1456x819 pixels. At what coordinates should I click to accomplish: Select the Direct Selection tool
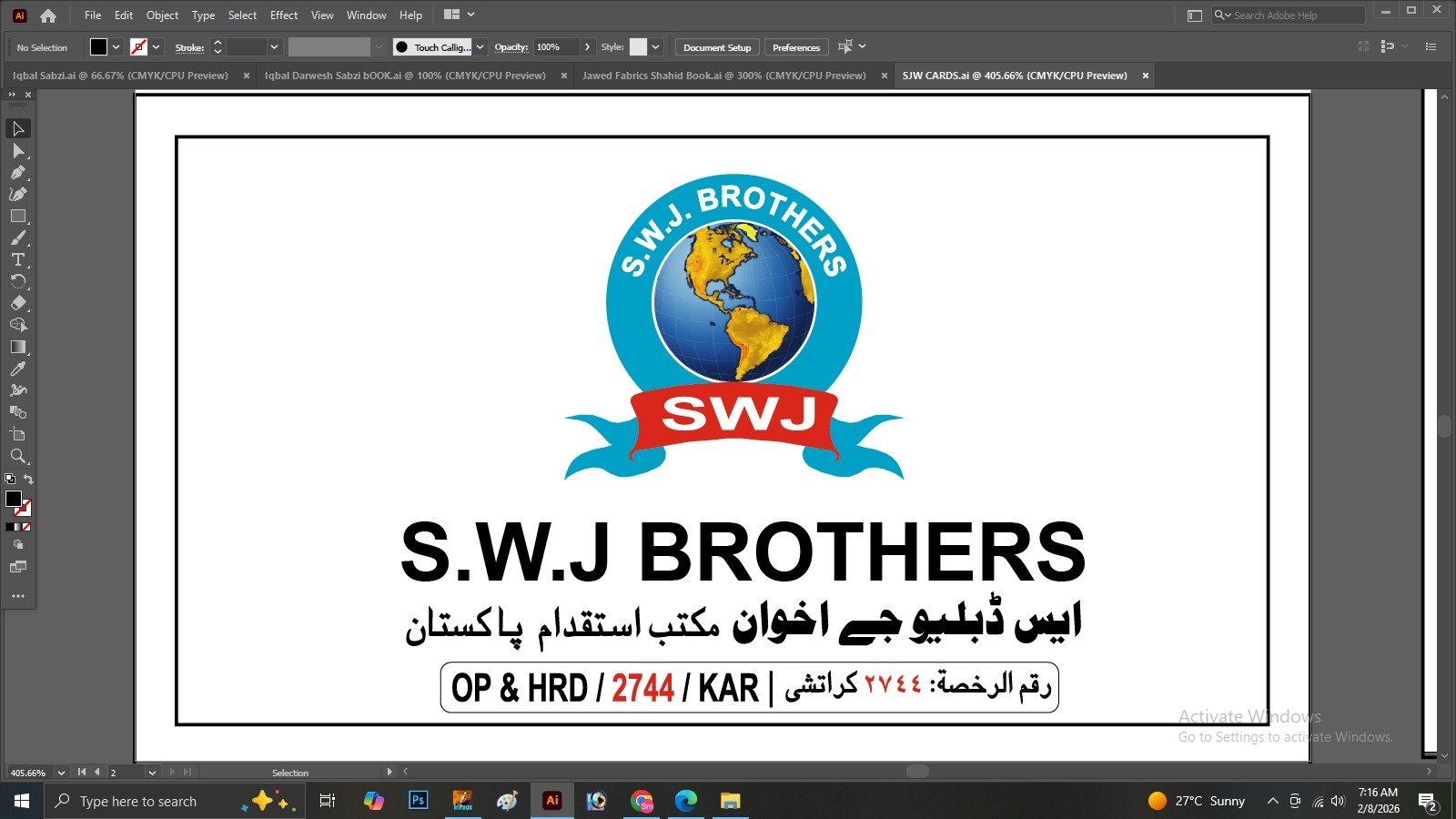18,150
